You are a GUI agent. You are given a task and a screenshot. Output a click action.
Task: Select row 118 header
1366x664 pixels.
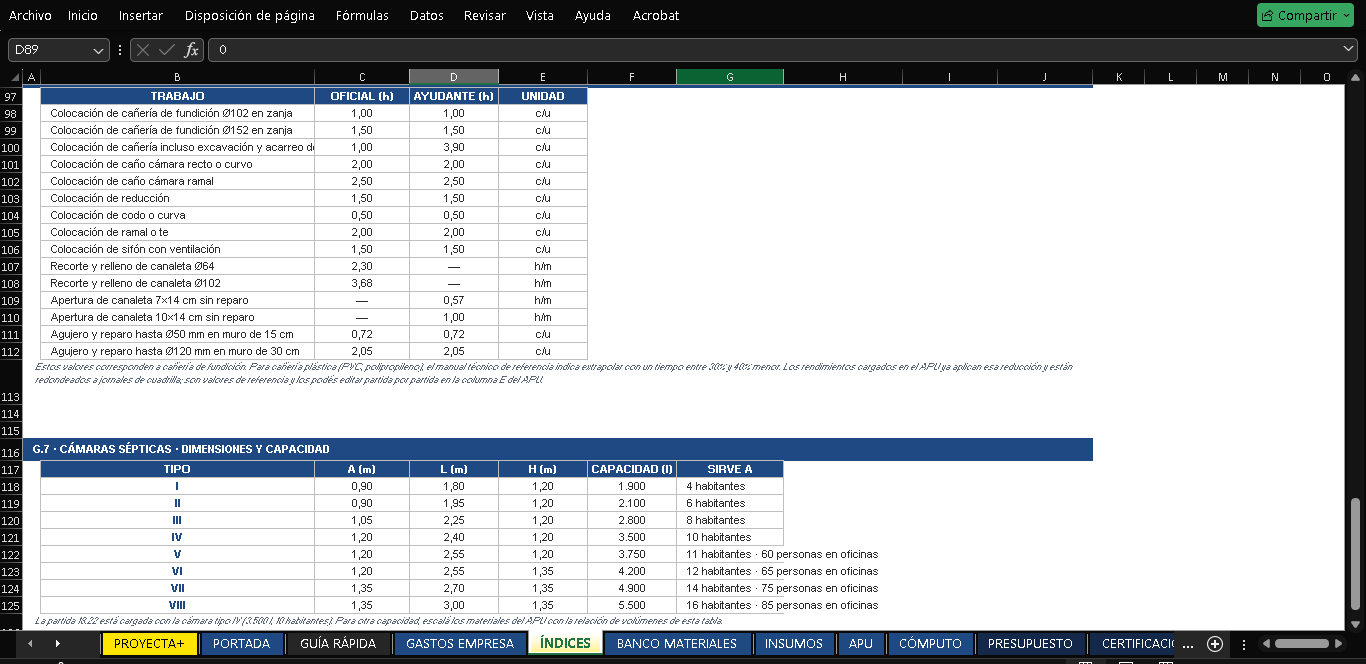pyautogui.click(x=12, y=486)
